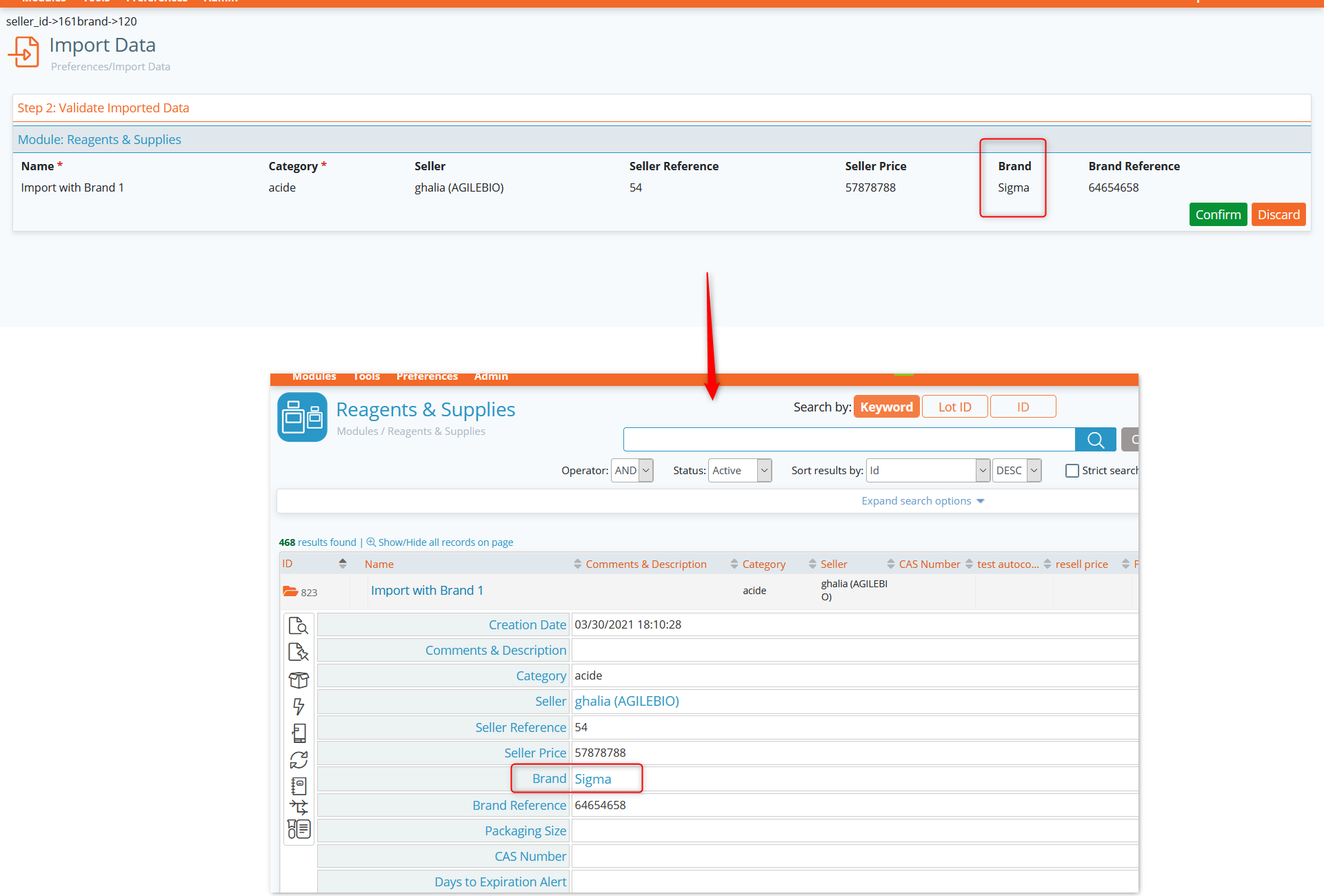Click the document magnifier view-record icon
The height and width of the screenshot is (896, 1324).
click(299, 626)
